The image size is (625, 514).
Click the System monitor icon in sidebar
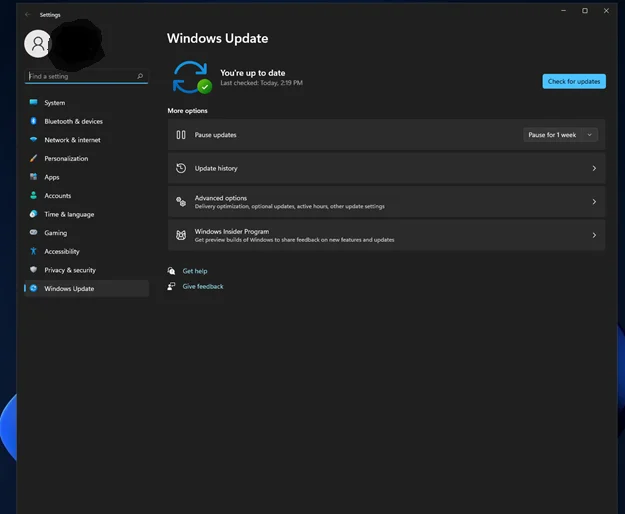click(x=33, y=102)
